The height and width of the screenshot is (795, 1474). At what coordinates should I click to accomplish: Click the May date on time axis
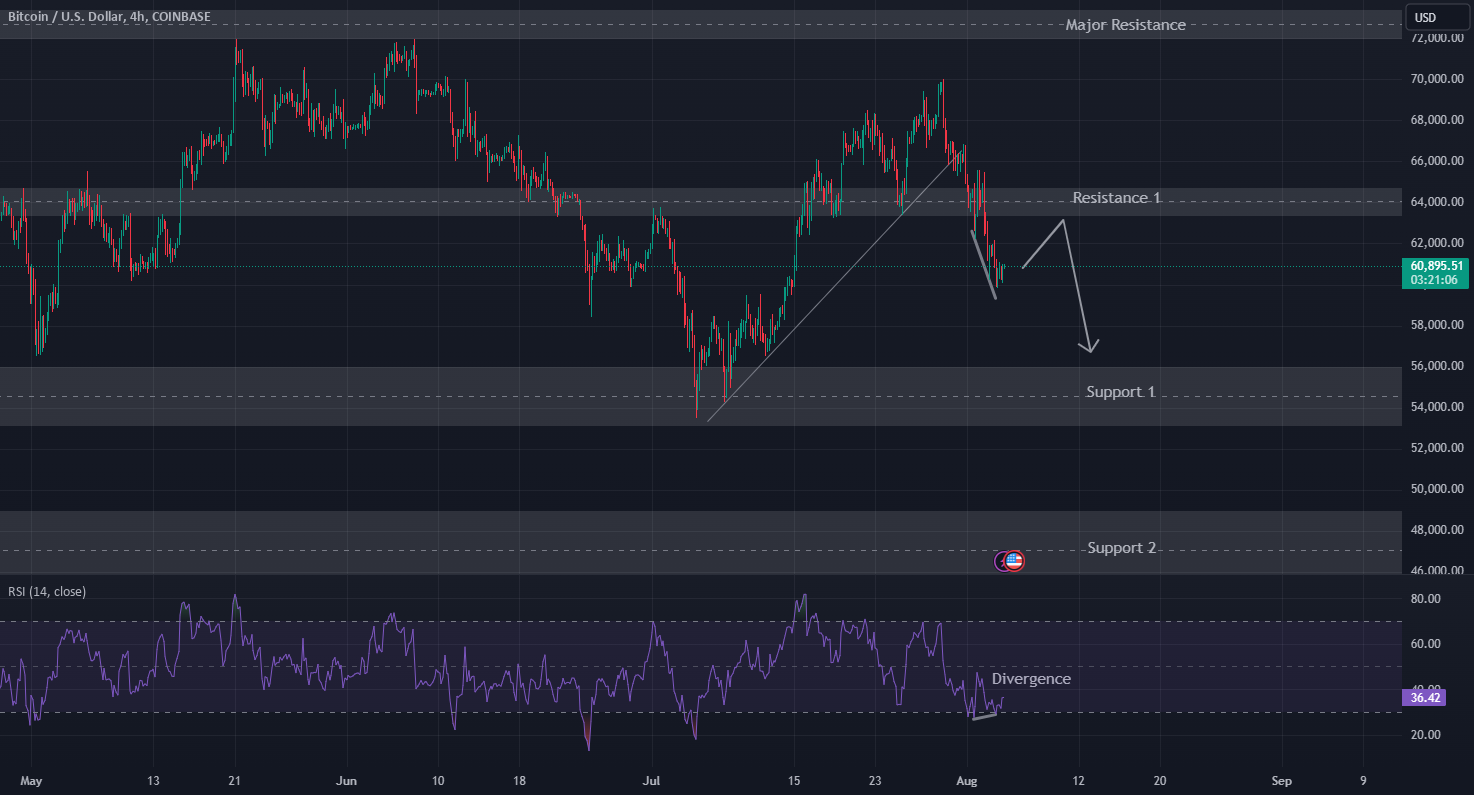(x=32, y=780)
